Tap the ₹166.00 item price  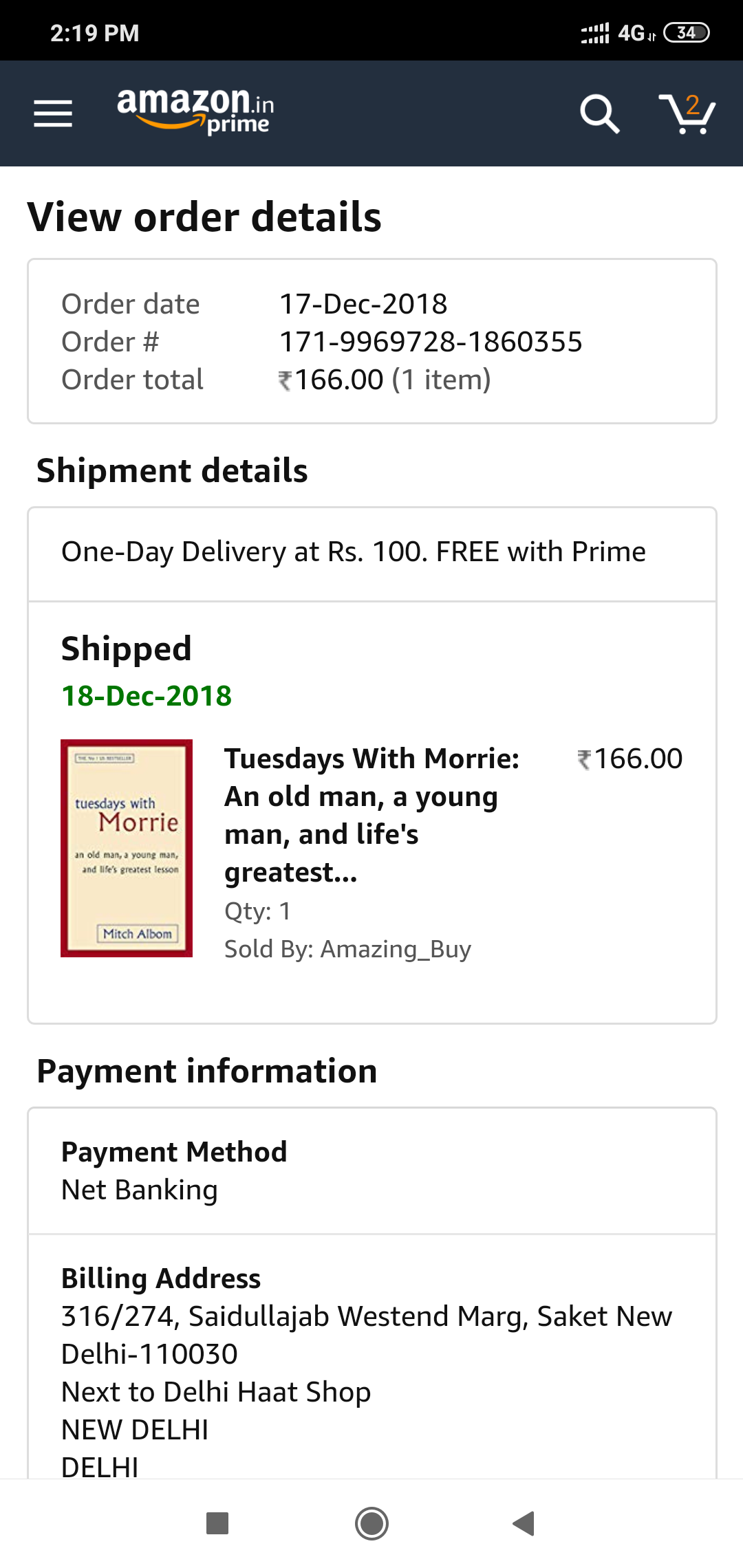click(x=629, y=759)
